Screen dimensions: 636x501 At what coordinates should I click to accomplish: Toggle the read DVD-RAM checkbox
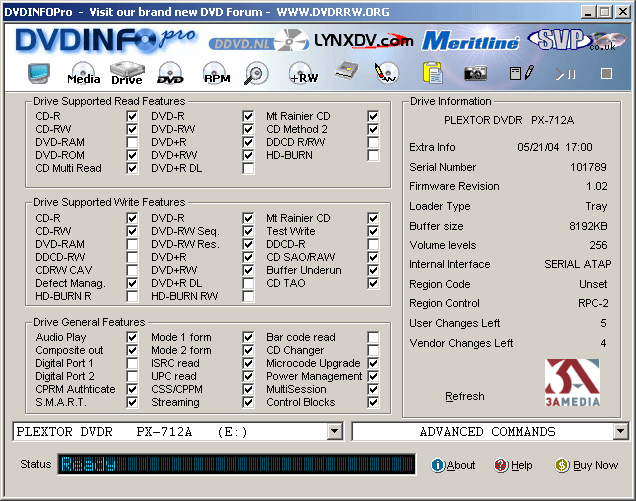(132, 142)
